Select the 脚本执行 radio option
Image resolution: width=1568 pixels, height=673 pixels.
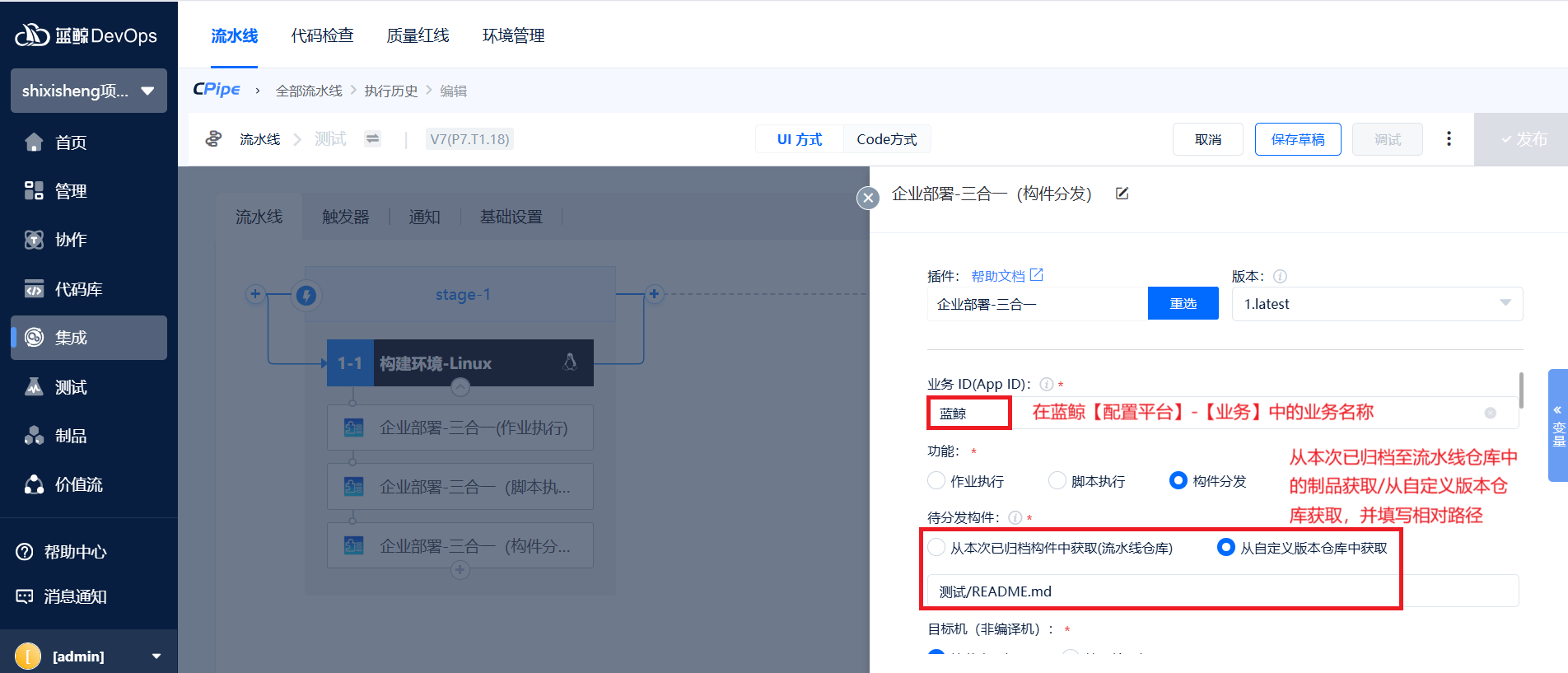coord(1057,480)
